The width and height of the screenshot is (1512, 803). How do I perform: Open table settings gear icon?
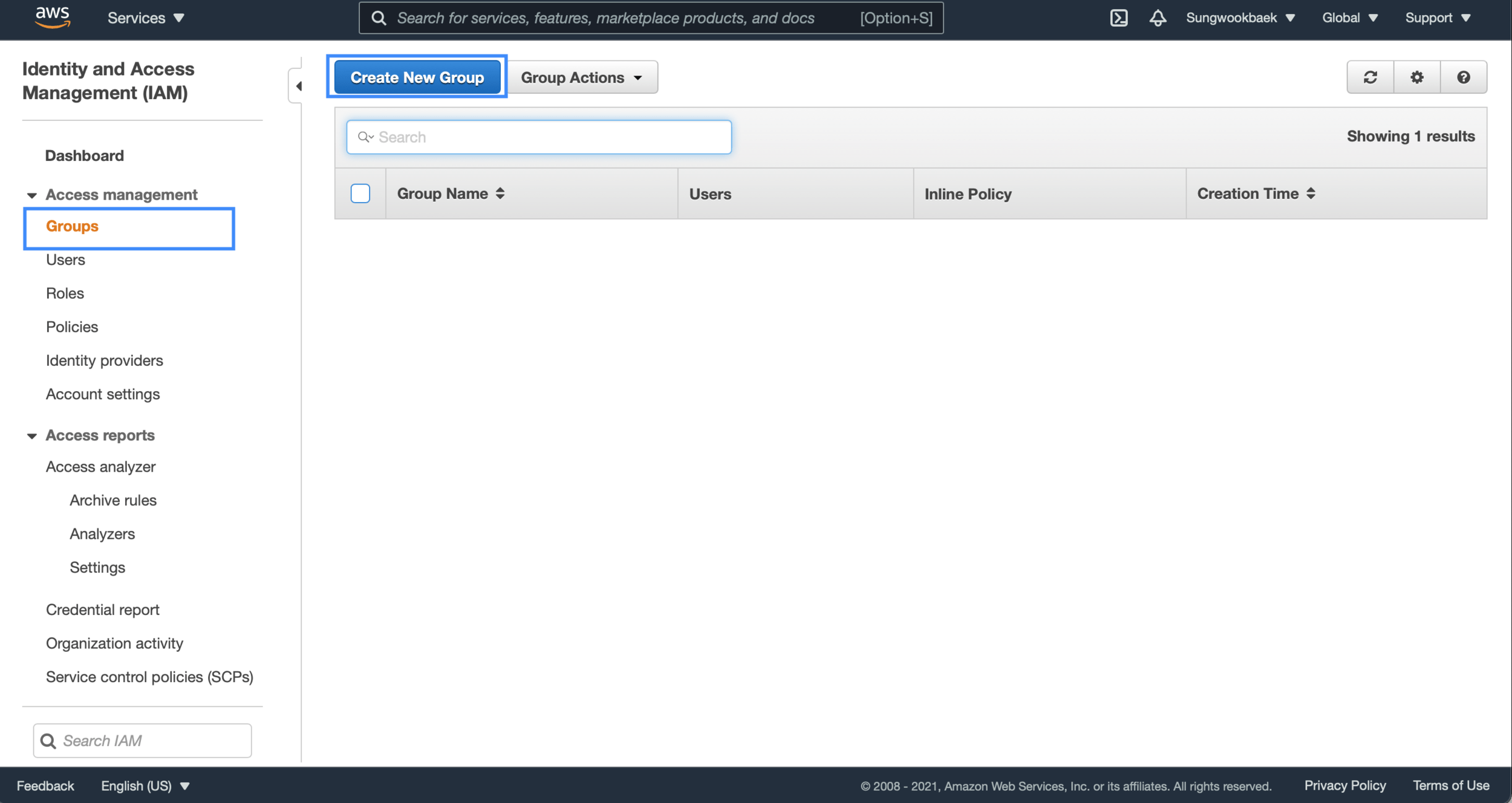pos(1416,77)
